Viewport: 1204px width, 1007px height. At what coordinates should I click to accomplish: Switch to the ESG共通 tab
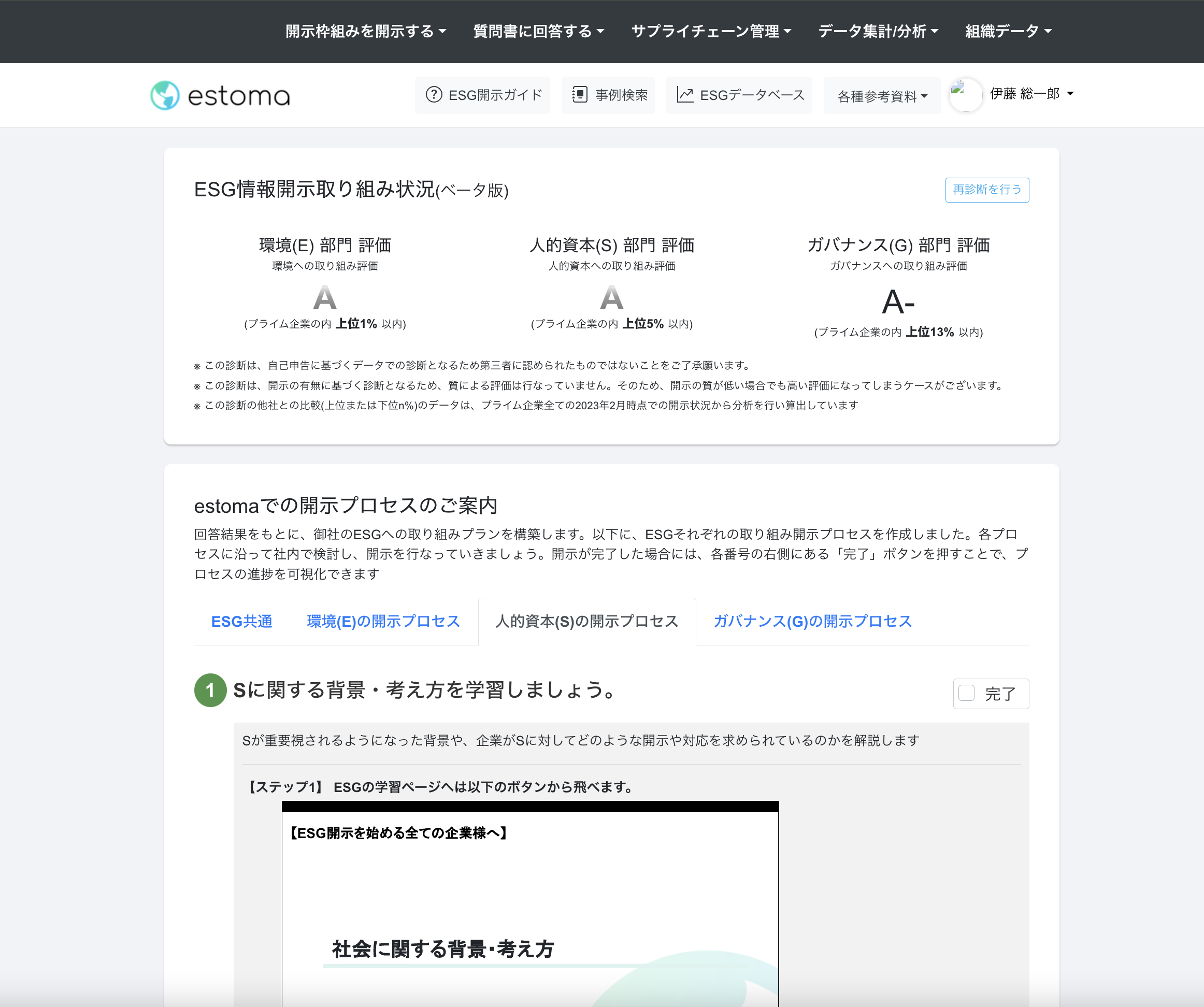(x=241, y=621)
